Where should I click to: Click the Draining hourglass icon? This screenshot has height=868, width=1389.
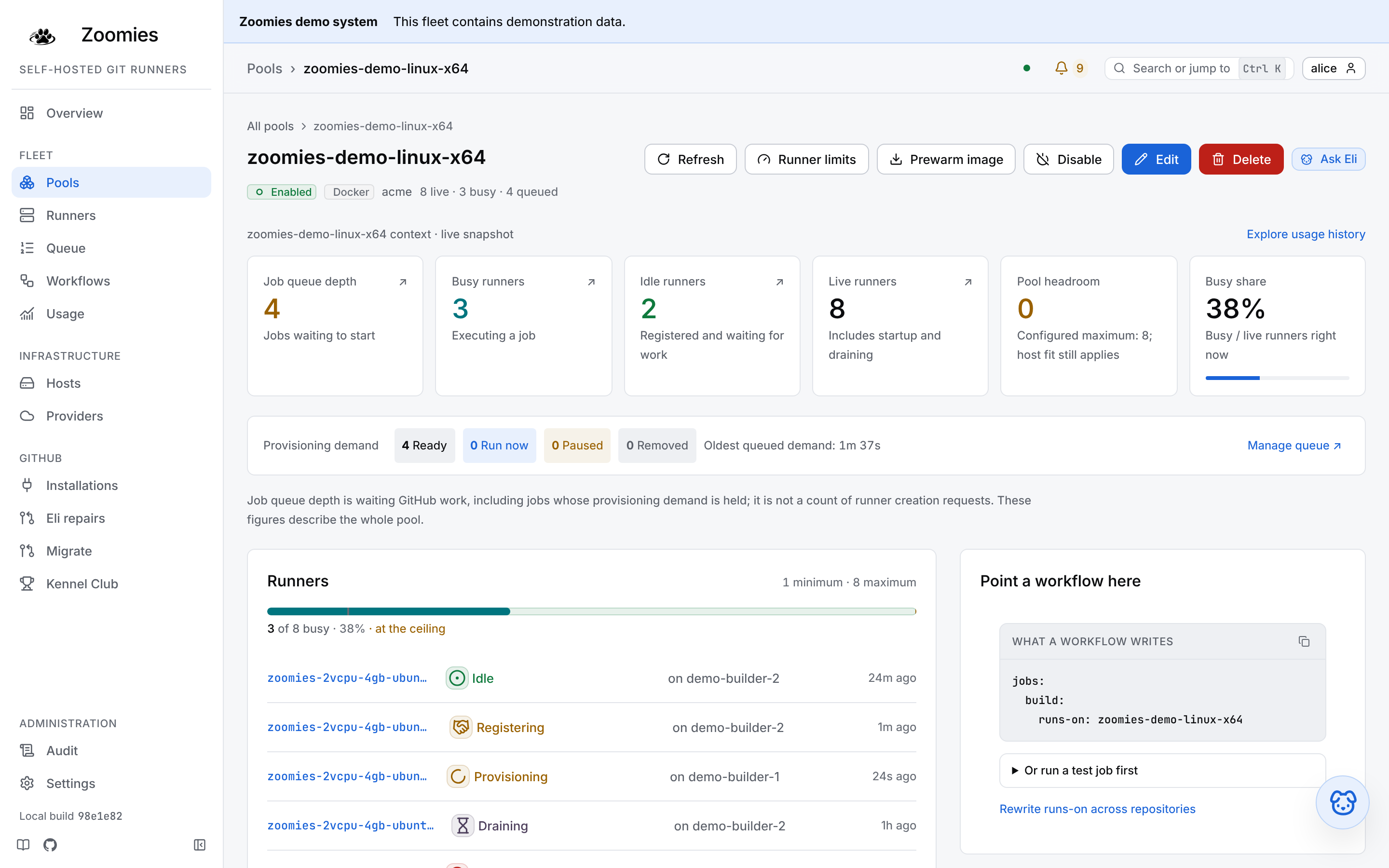point(463,826)
